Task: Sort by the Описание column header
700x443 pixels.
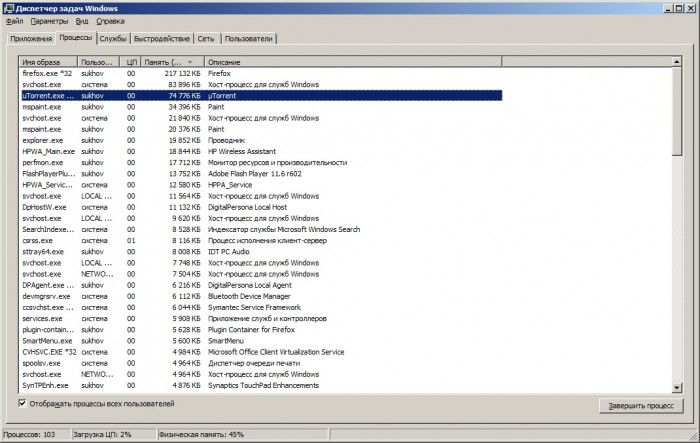Action: pyautogui.click(x=353, y=62)
